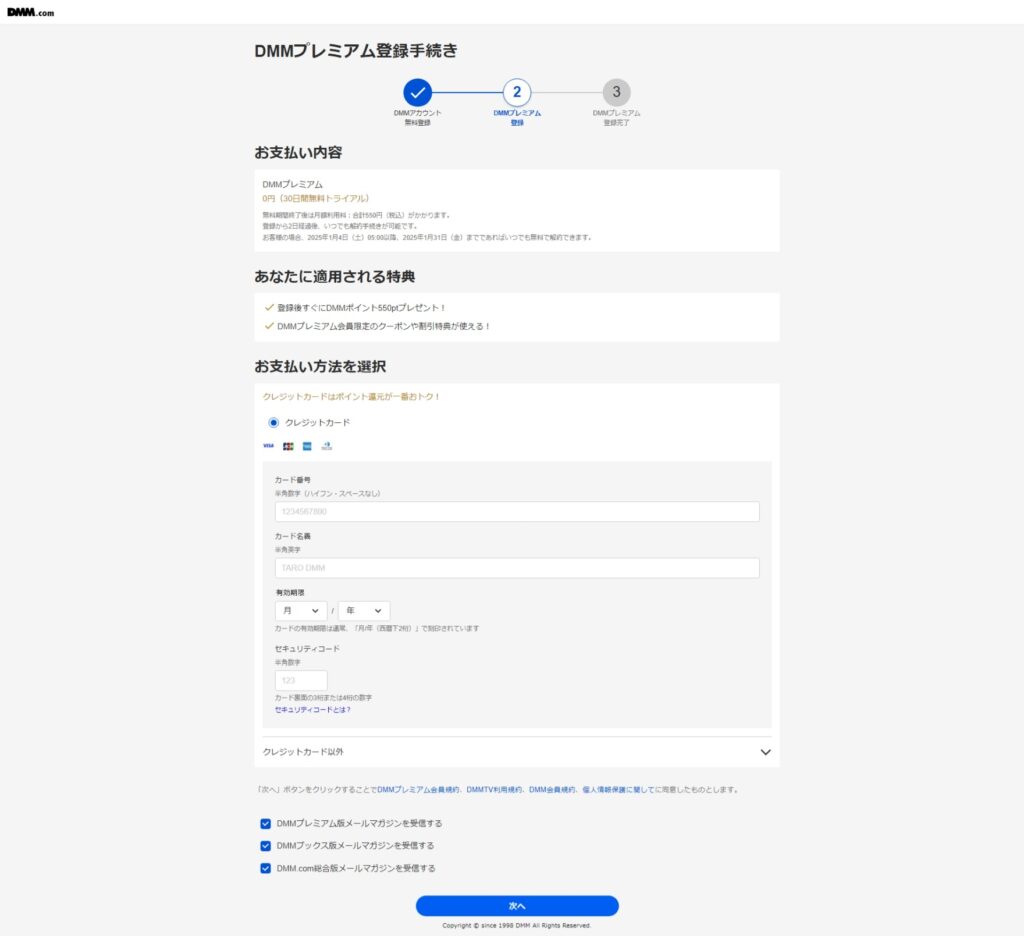Click the カード名義 TARO DMM field
The height and width of the screenshot is (936, 1024).
coord(517,568)
